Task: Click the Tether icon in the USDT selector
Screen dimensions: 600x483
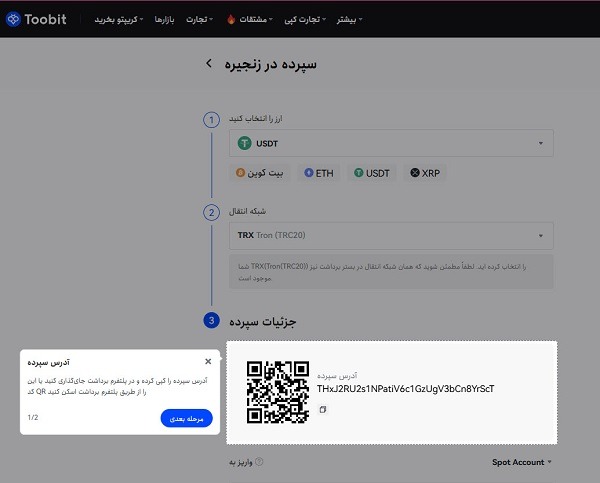Action: pyautogui.click(x=245, y=143)
